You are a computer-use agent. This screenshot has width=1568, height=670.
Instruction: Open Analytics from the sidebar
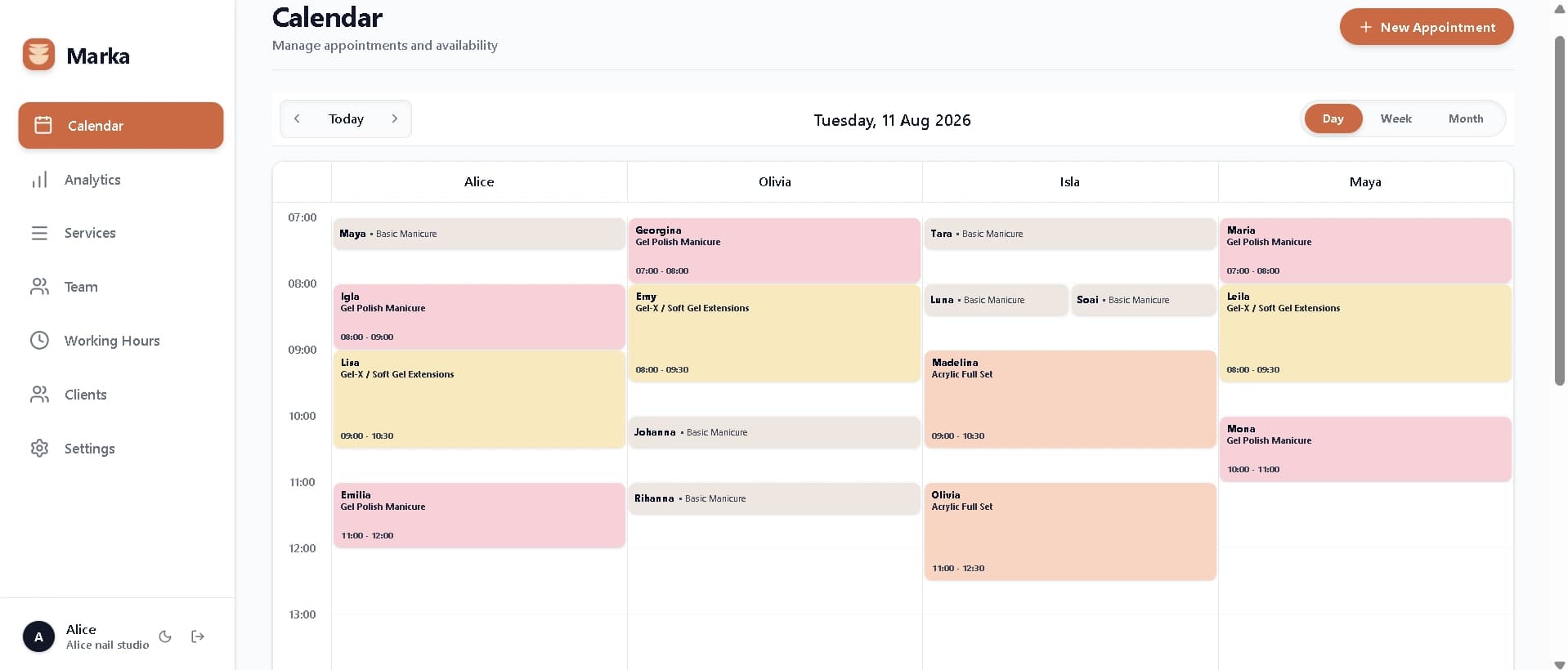pos(121,180)
